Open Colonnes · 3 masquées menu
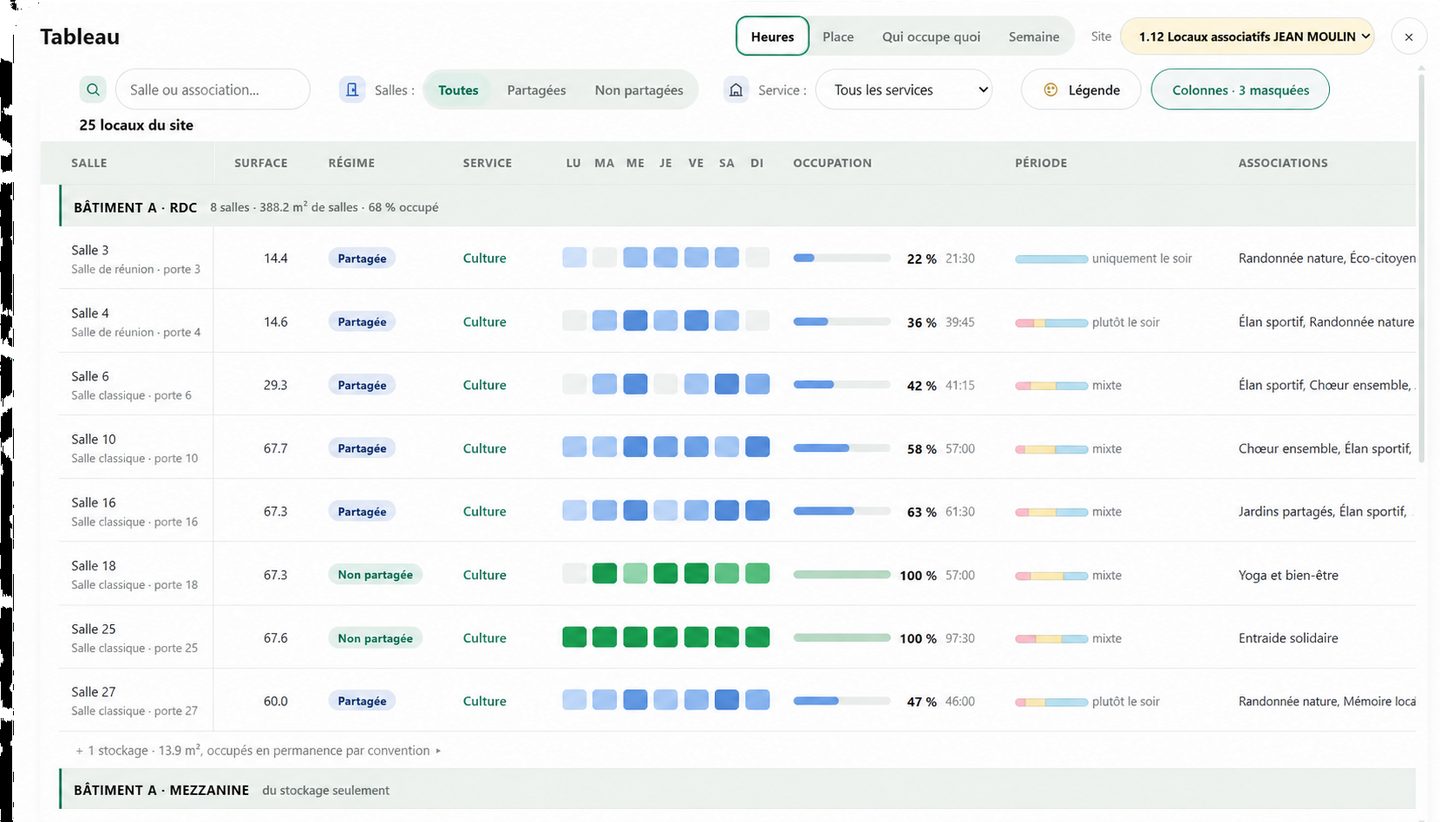Viewport: 1440px width, 822px height. tap(1240, 90)
